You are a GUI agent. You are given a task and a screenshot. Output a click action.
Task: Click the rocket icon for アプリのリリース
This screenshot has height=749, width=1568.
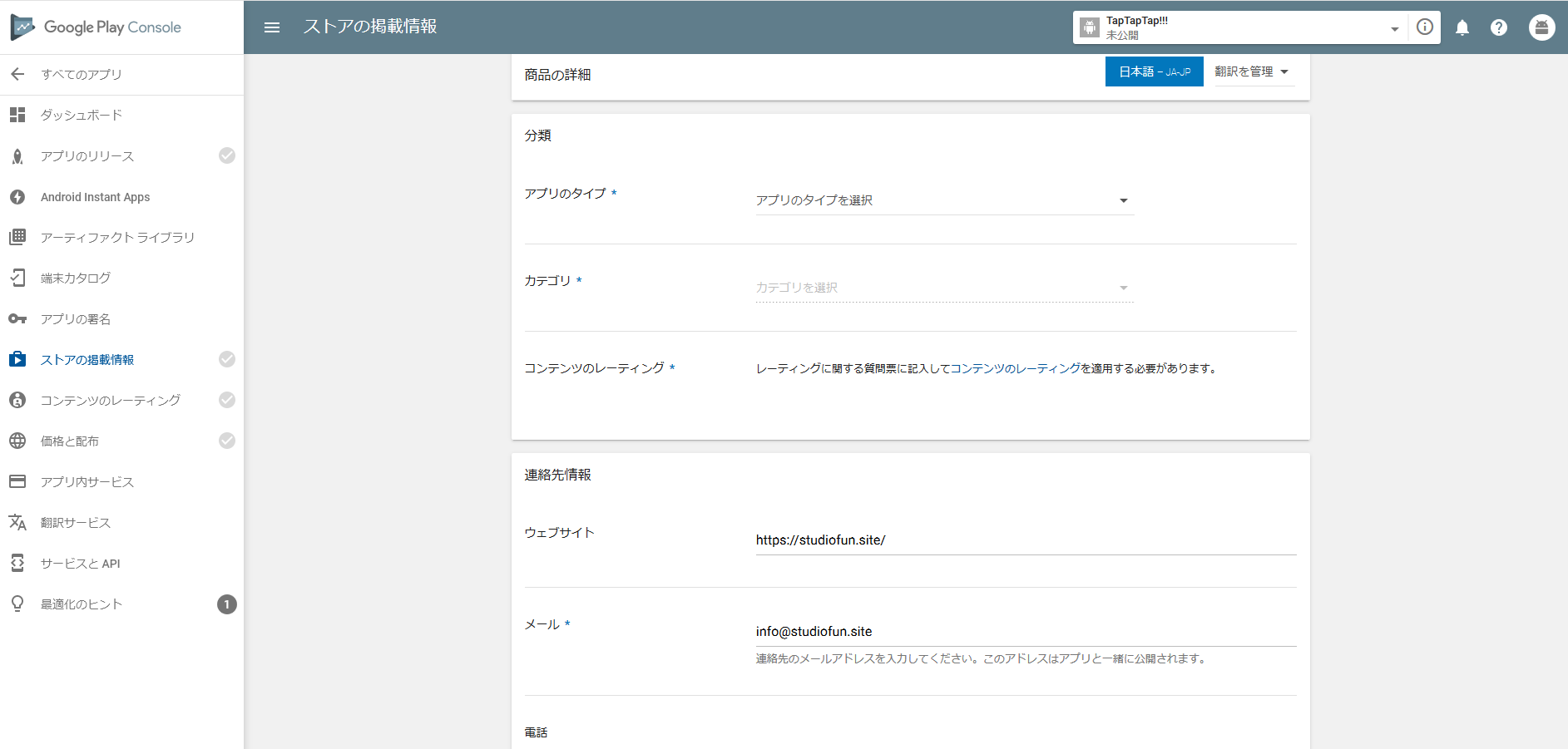tap(17, 155)
